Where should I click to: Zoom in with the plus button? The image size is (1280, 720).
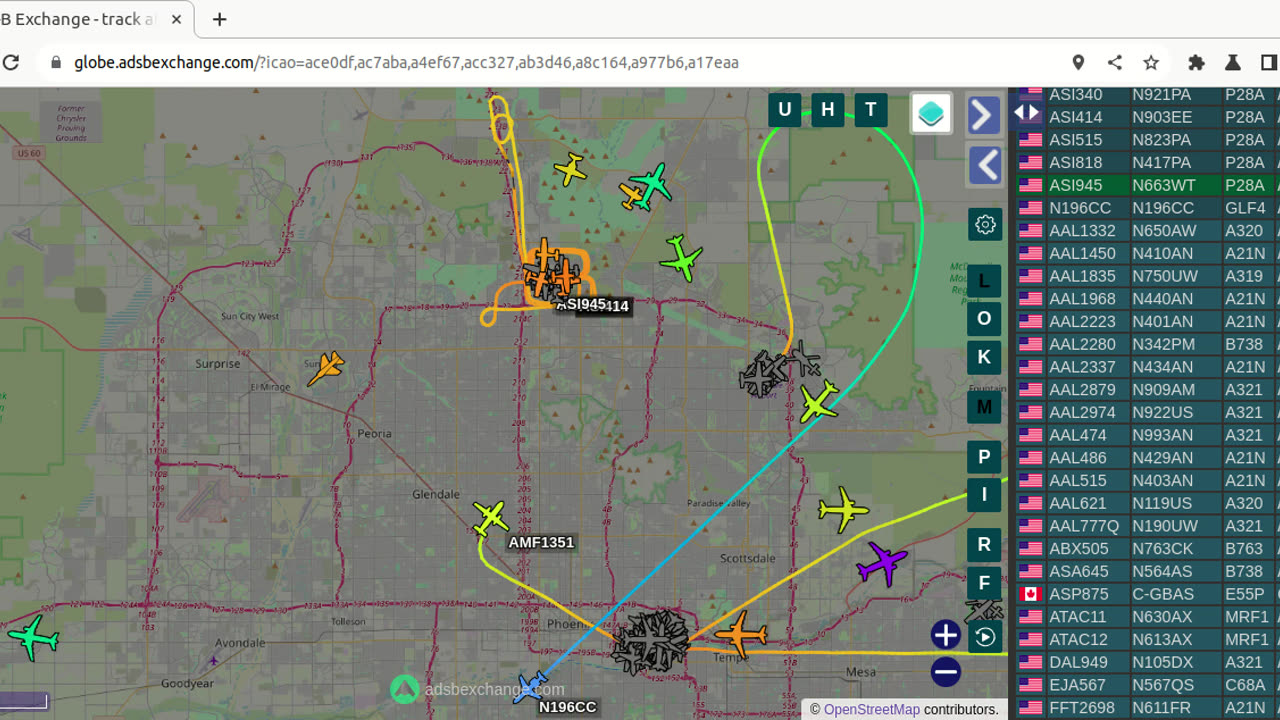coord(945,635)
